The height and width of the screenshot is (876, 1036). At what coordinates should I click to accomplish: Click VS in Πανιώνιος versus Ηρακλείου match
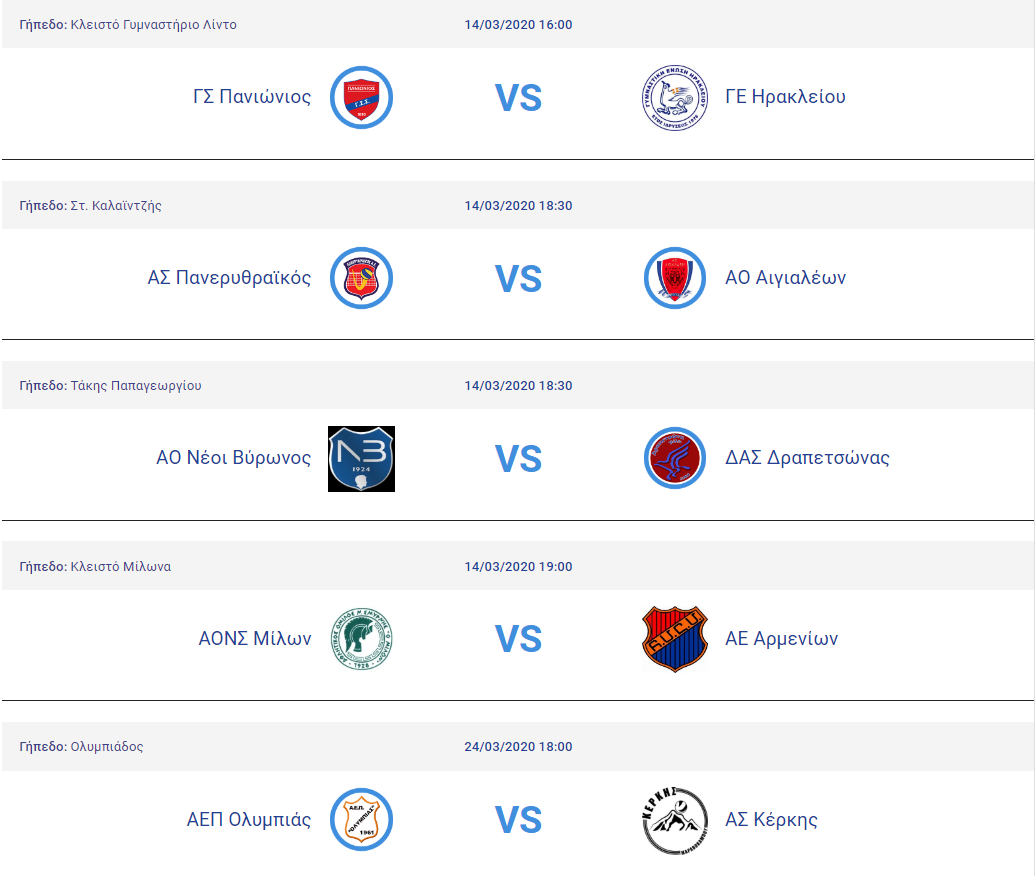[x=518, y=98]
